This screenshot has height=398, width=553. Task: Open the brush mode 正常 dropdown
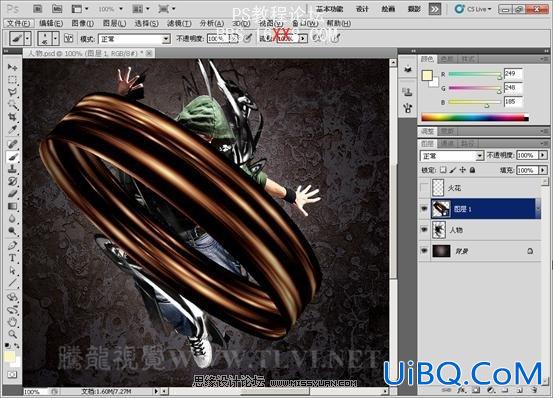coord(134,39)
